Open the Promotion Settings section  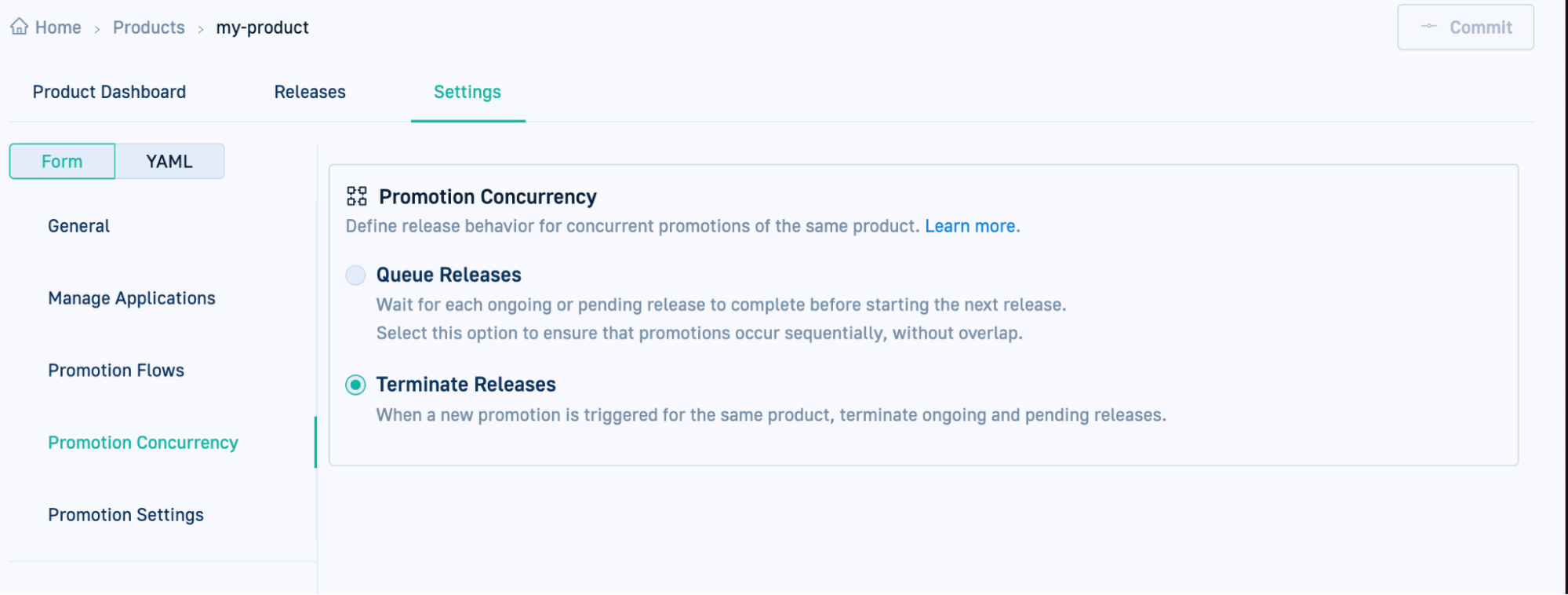tap(126, 514)
